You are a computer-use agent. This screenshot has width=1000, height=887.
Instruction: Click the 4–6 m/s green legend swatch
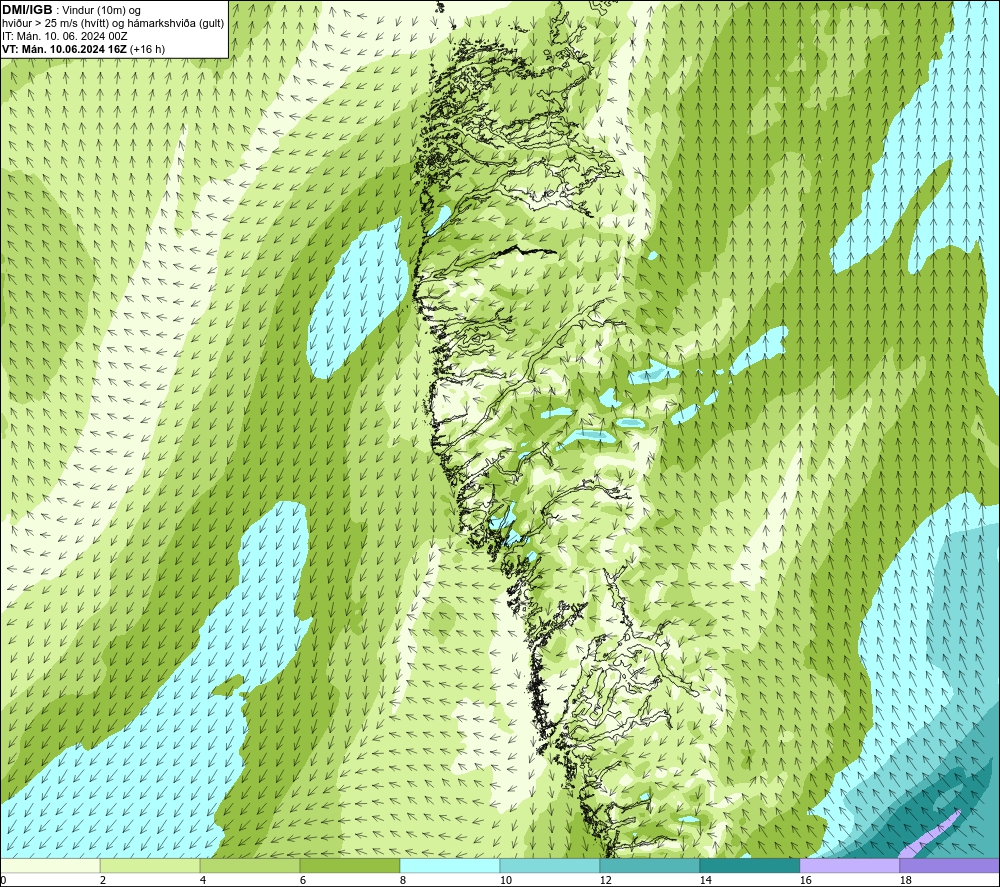[249, 865]
